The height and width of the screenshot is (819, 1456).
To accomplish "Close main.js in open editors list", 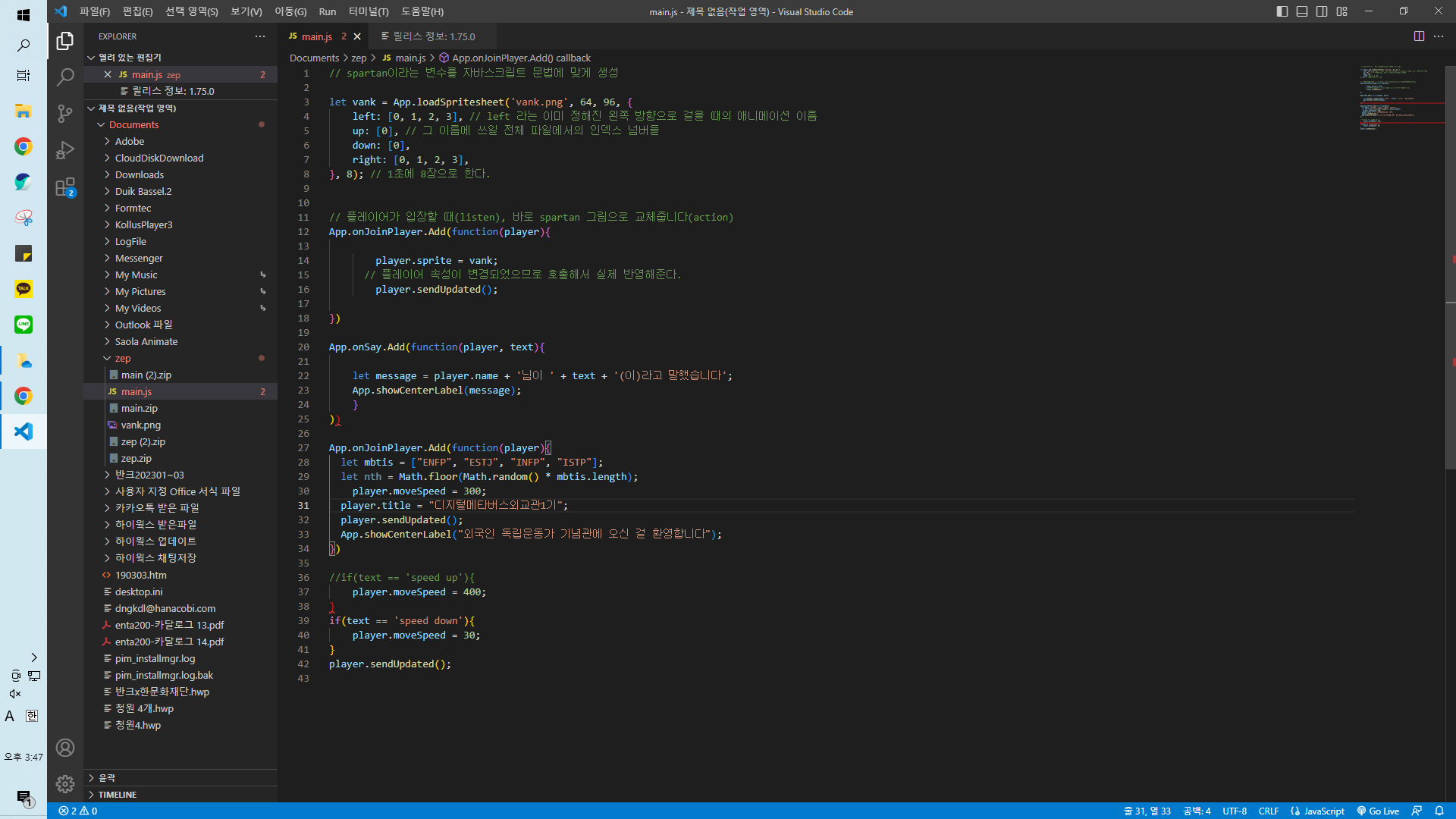I will point(108,74).
